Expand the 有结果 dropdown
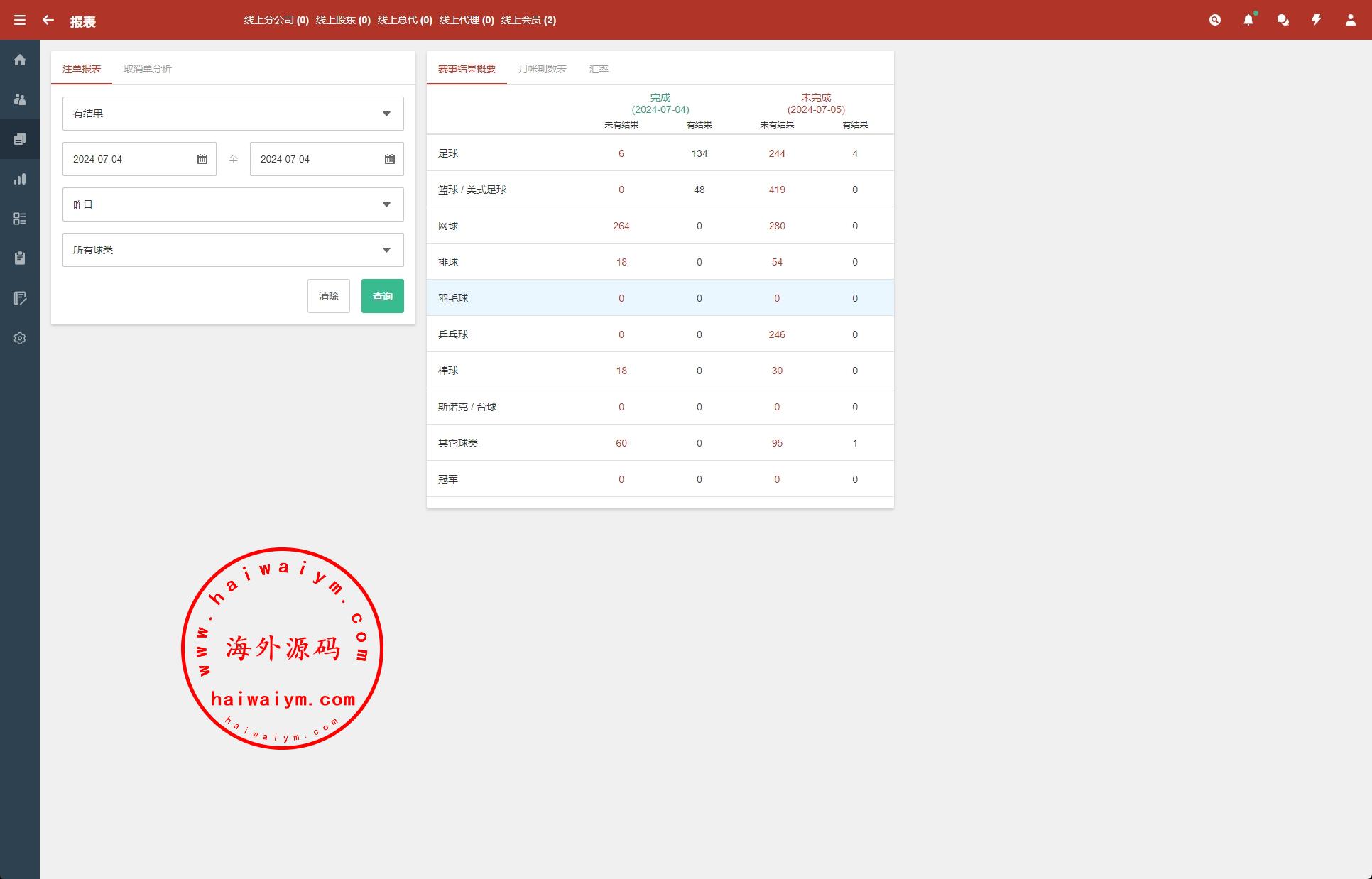 point(233,114)
